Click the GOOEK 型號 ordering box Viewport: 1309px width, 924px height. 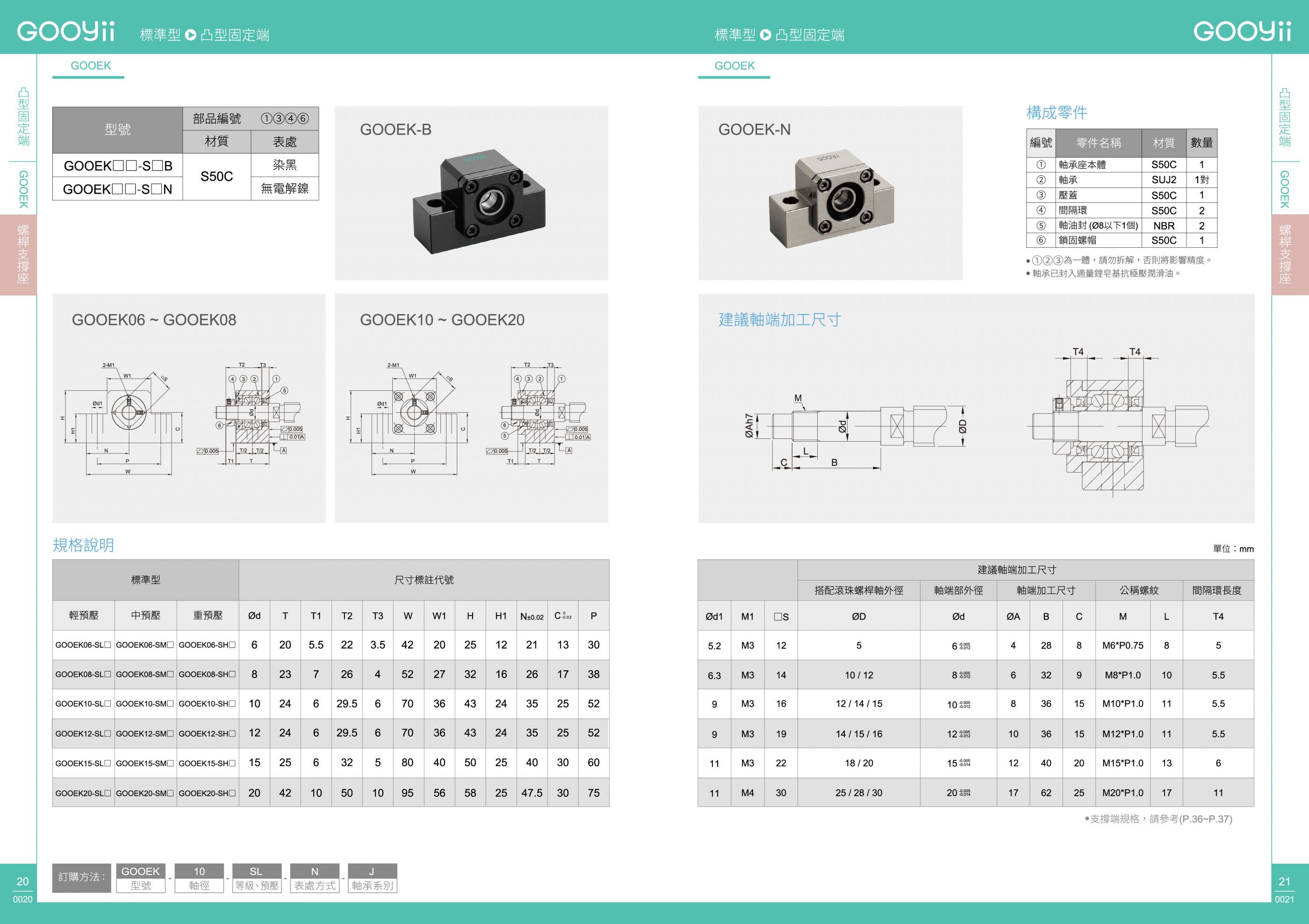coord(141,878)
